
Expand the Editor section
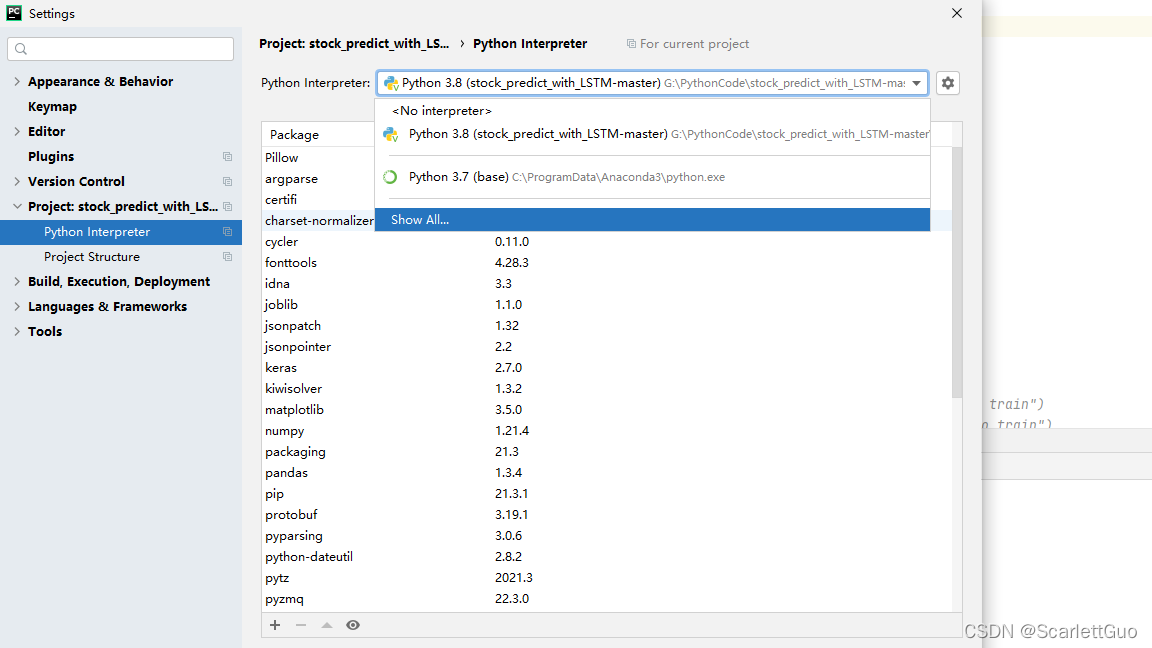[x=17, y=132]
